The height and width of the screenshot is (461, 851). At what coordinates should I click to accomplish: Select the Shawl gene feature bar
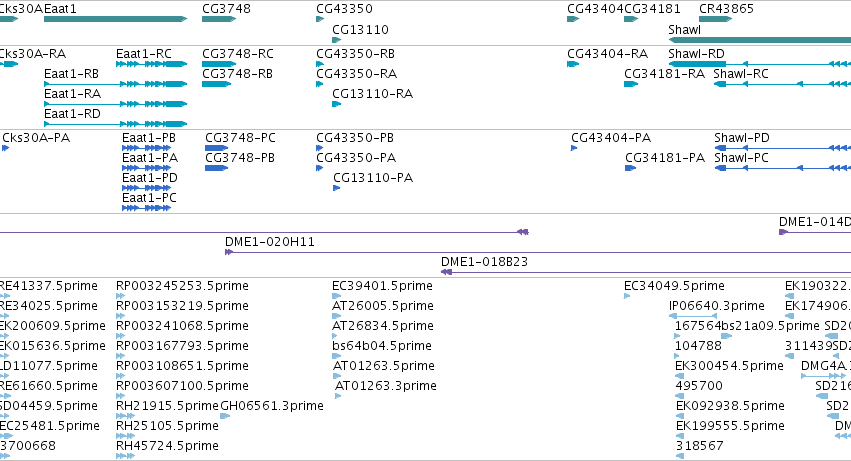click(x=760, y=40)
